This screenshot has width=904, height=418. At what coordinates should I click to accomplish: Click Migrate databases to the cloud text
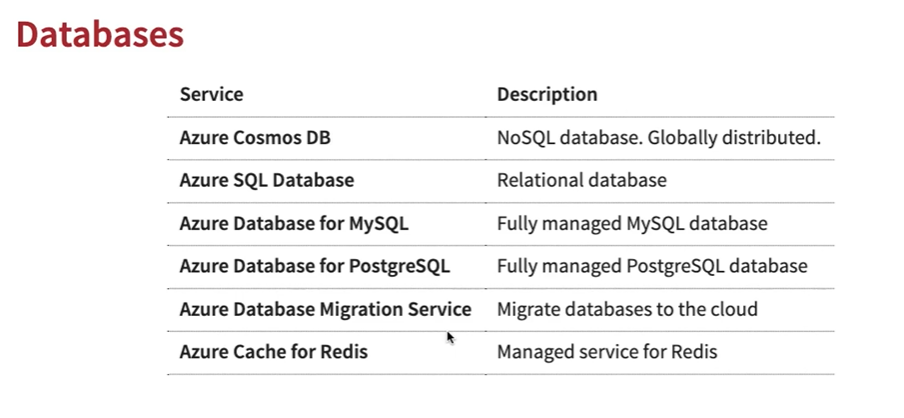click(627, 309)
